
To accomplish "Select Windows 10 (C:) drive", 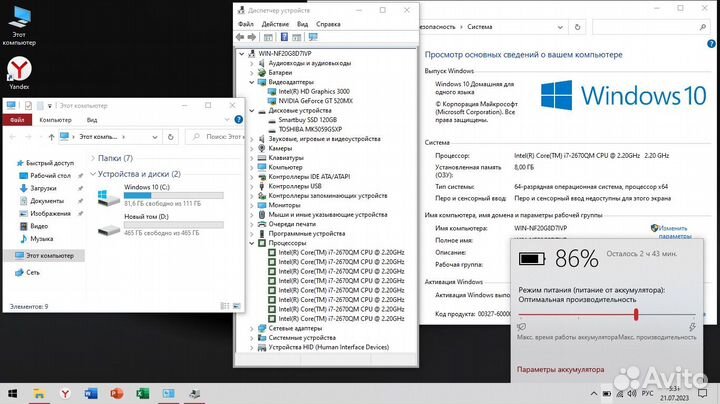I will tap(161, 195).
